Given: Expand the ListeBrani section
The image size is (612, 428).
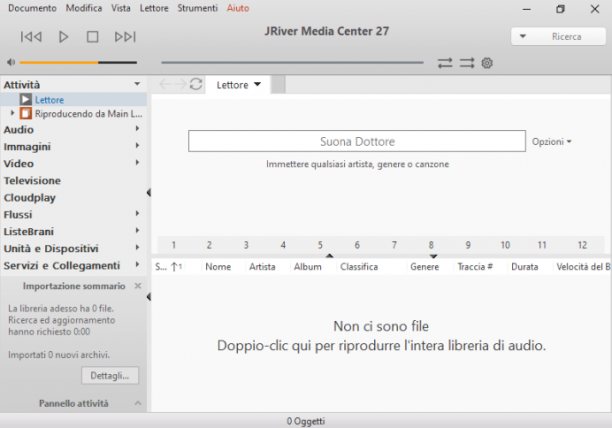Looking at the screenshot, I should tap(137, 230).
